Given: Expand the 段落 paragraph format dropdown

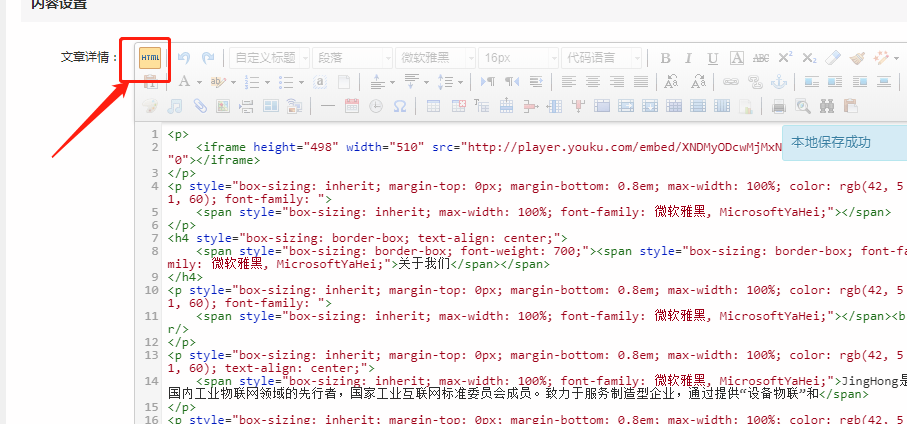Looking at the screenshot, I should point(352,58).
